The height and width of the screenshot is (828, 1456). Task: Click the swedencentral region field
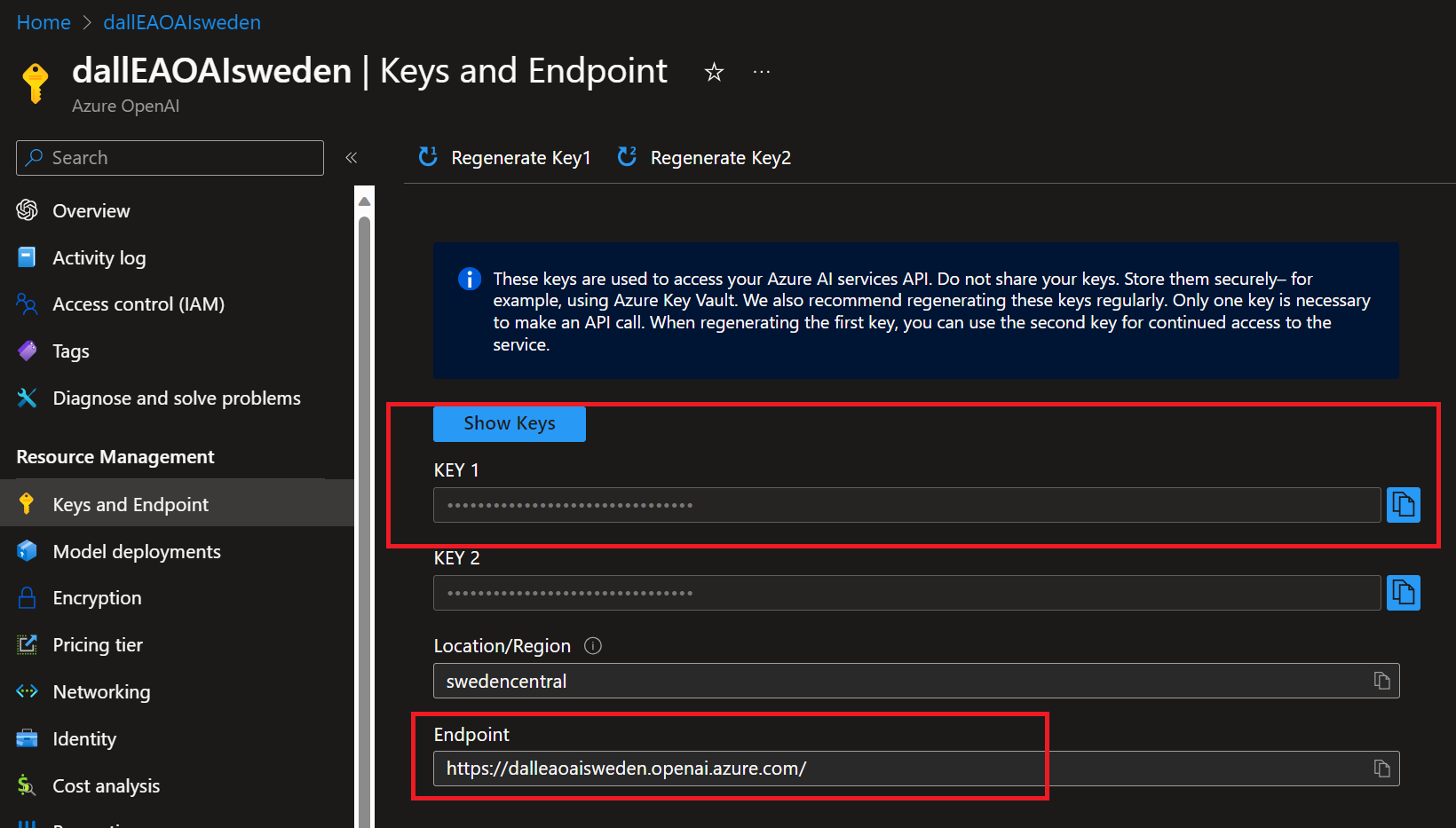(916, 681)
